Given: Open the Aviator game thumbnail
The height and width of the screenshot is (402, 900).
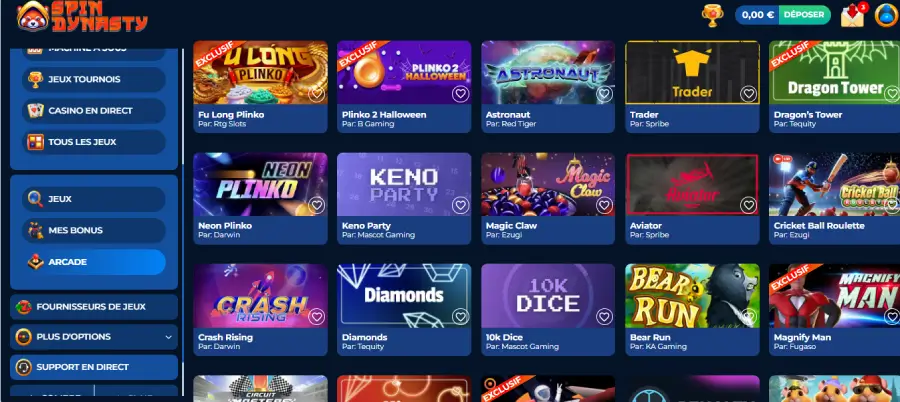Looking at the screenshot, I should pyautogui.click(x=692, y=184).
